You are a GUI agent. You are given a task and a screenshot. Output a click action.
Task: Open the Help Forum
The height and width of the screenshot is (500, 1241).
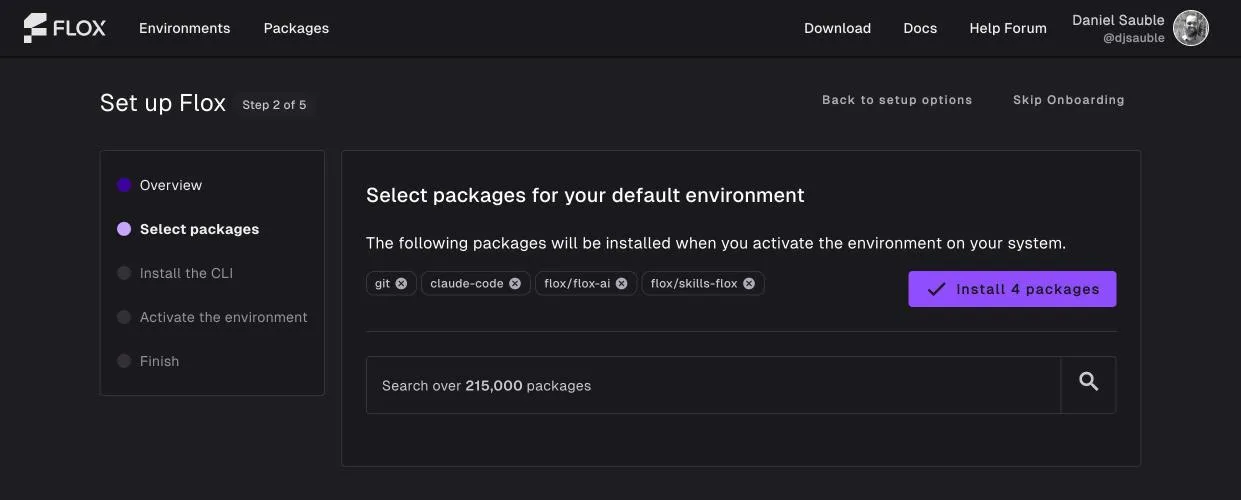tap(1008, 28)
